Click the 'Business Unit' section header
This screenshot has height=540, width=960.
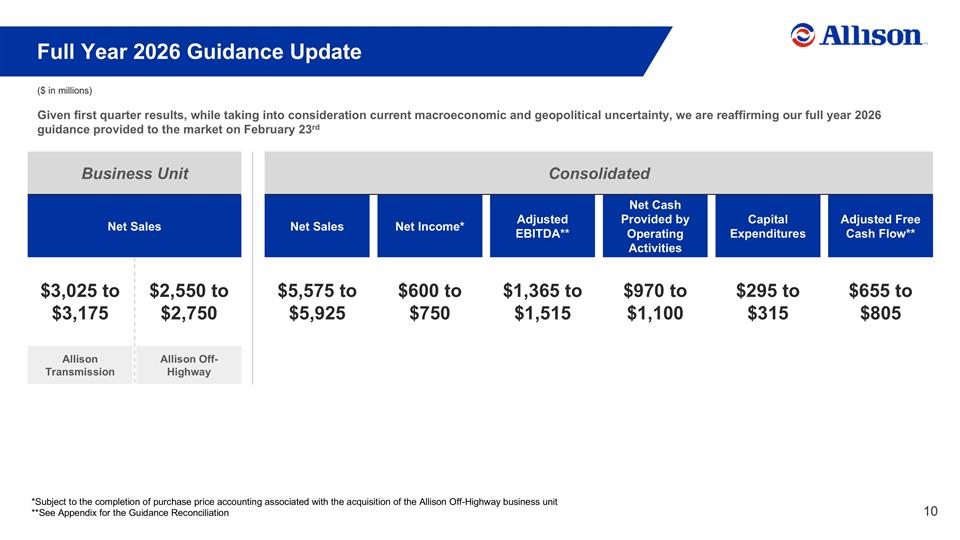pyautogui.click(x=135, y=173)
